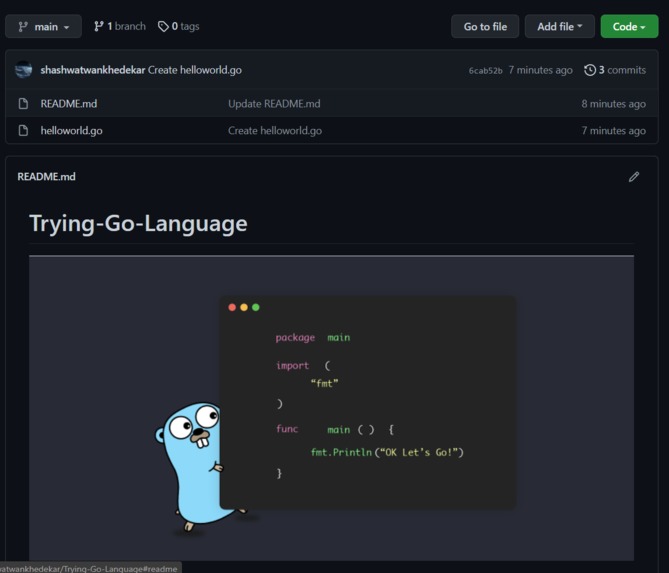Click the 0 tags link

179,26
